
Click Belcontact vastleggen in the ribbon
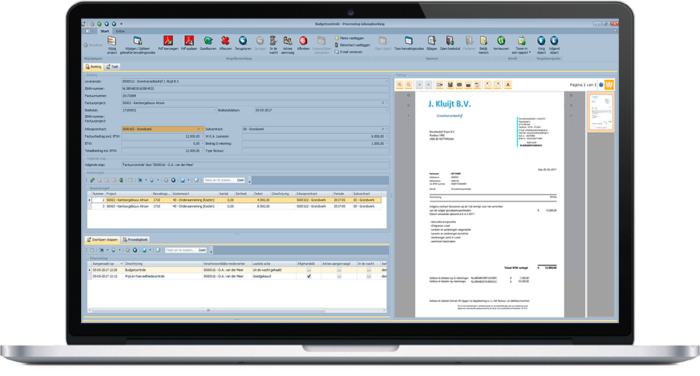pyautogui.click(x=352, y=45)
